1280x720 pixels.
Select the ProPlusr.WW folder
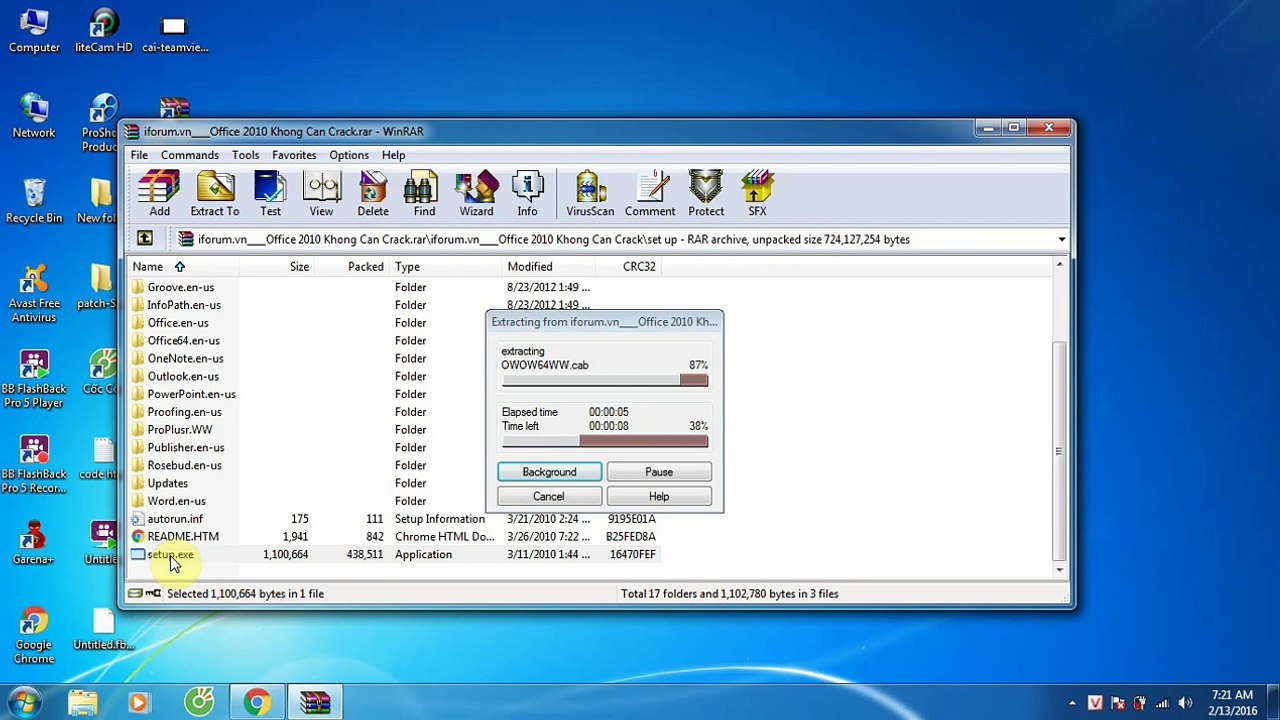(x=180, y=430)
